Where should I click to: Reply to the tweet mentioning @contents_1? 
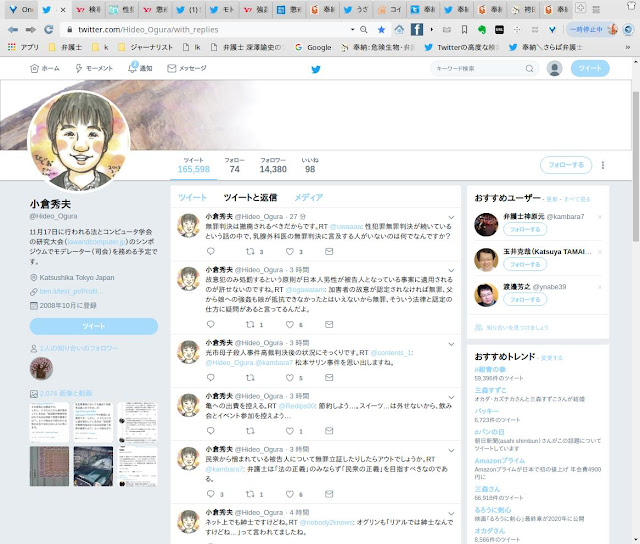pos(211,377)
